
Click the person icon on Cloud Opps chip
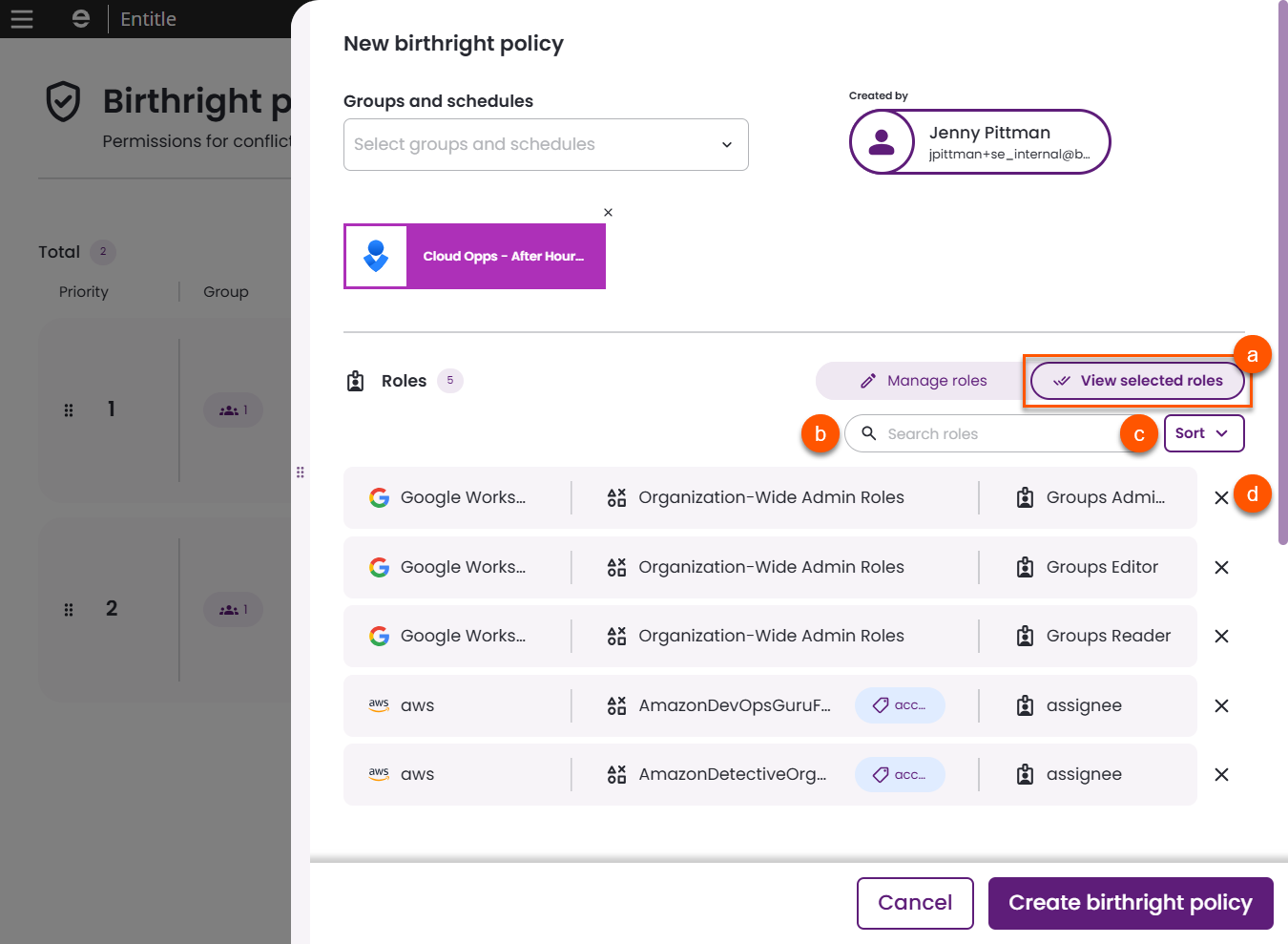[376, 256]
